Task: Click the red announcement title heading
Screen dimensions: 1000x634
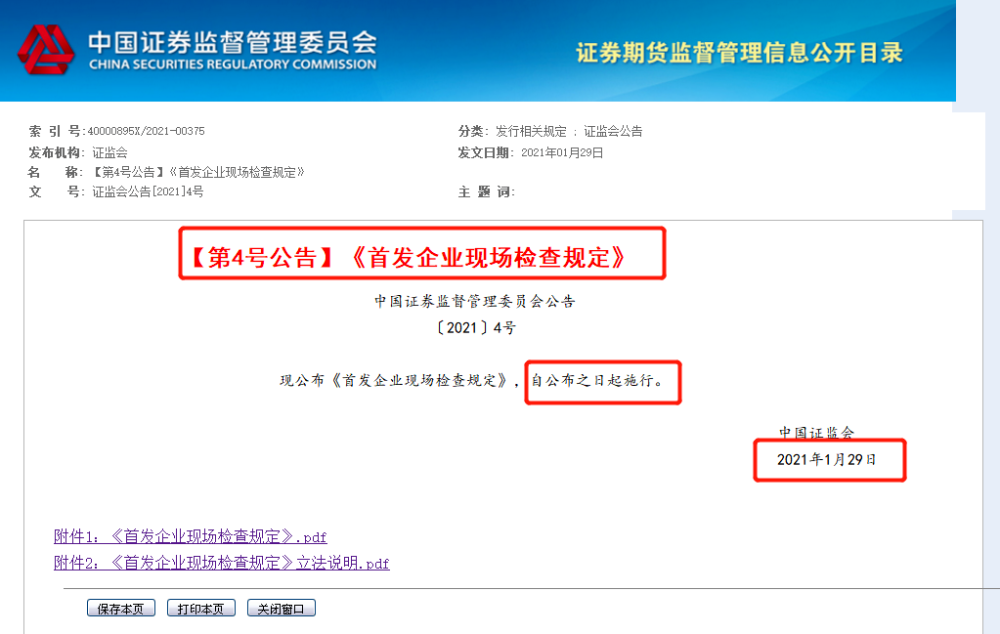Action: [408, 258]
